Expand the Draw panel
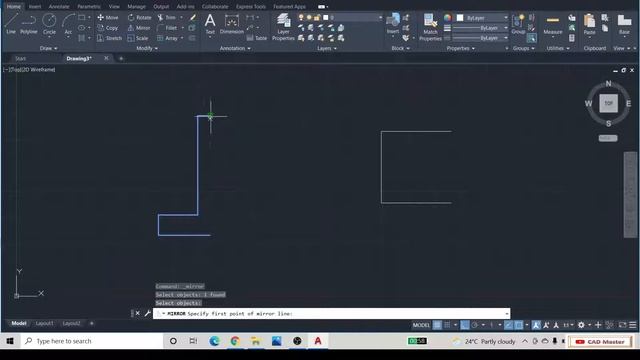This screenshot has width=640, height=360. pyautogui.click(x=49, y=48)
